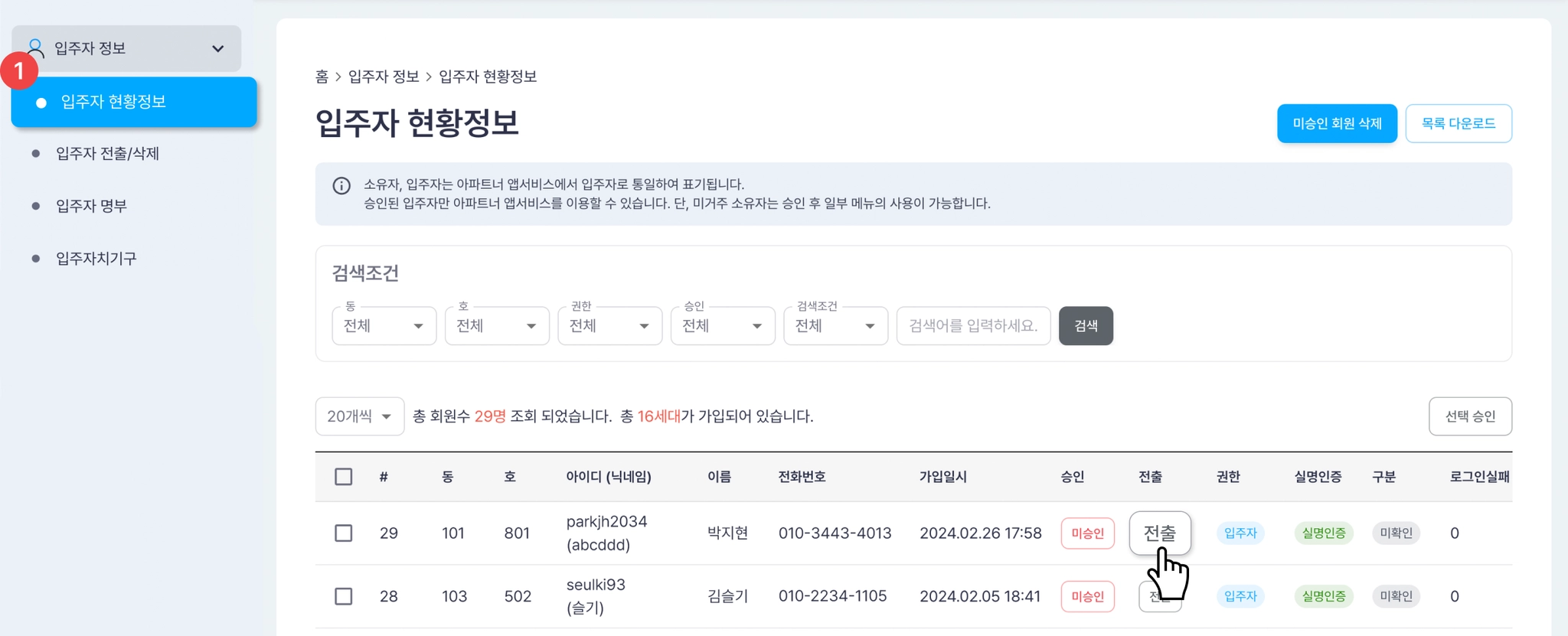The image size is (1568, 636).
Task: Check the box for row 28 김슬기
Action: coord(344,596)
